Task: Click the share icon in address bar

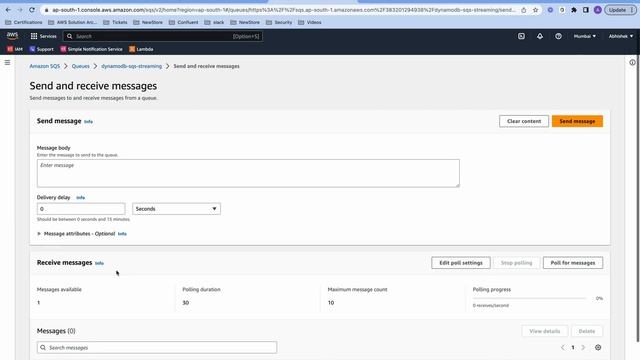Action: click(x=524, y=10)
